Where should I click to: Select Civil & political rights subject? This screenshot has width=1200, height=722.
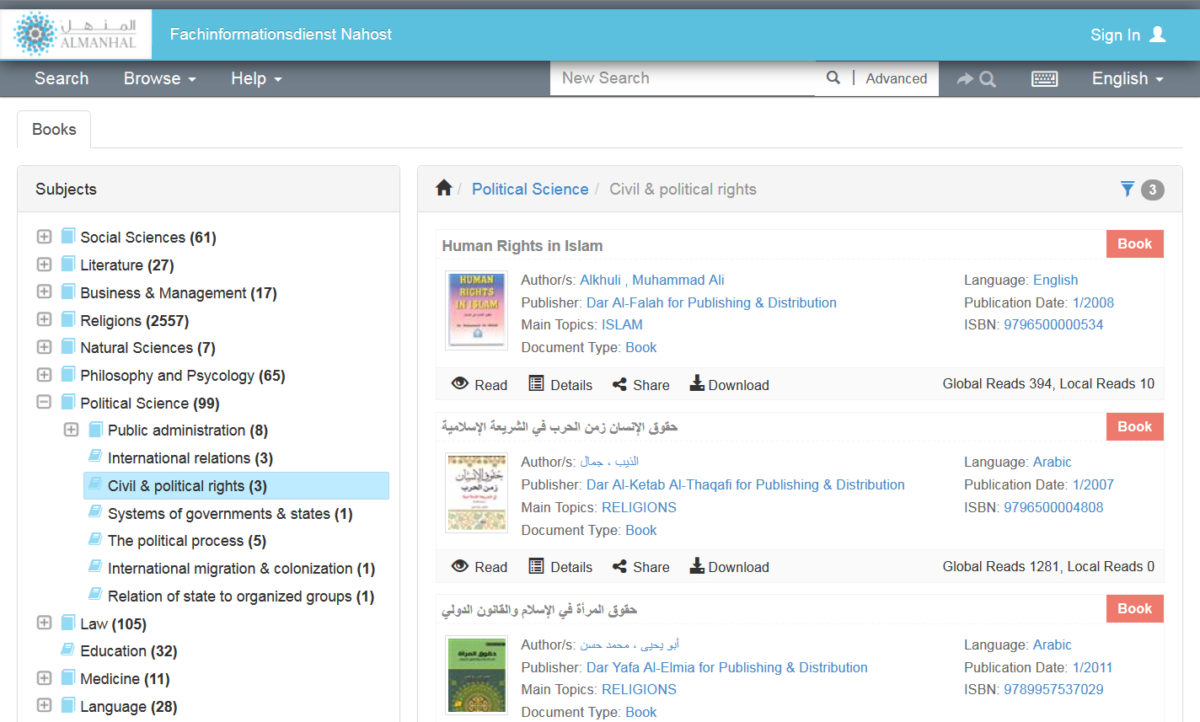(236, 486)
